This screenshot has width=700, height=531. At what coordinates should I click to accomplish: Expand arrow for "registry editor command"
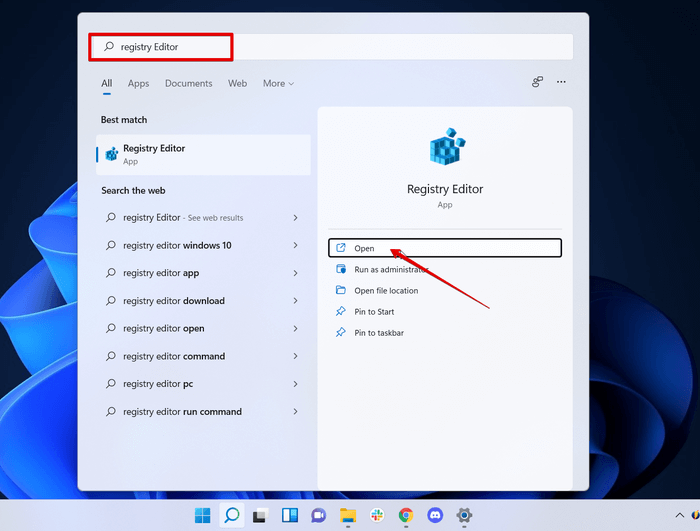click(295, 356)
